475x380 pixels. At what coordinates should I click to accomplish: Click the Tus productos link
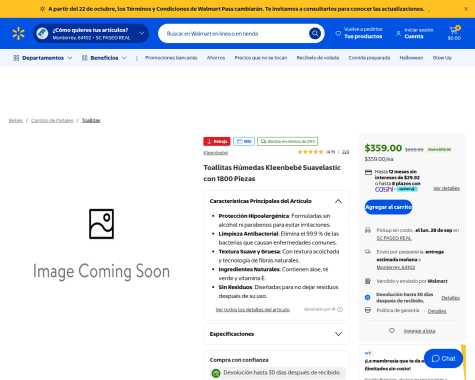pos(363,36)
